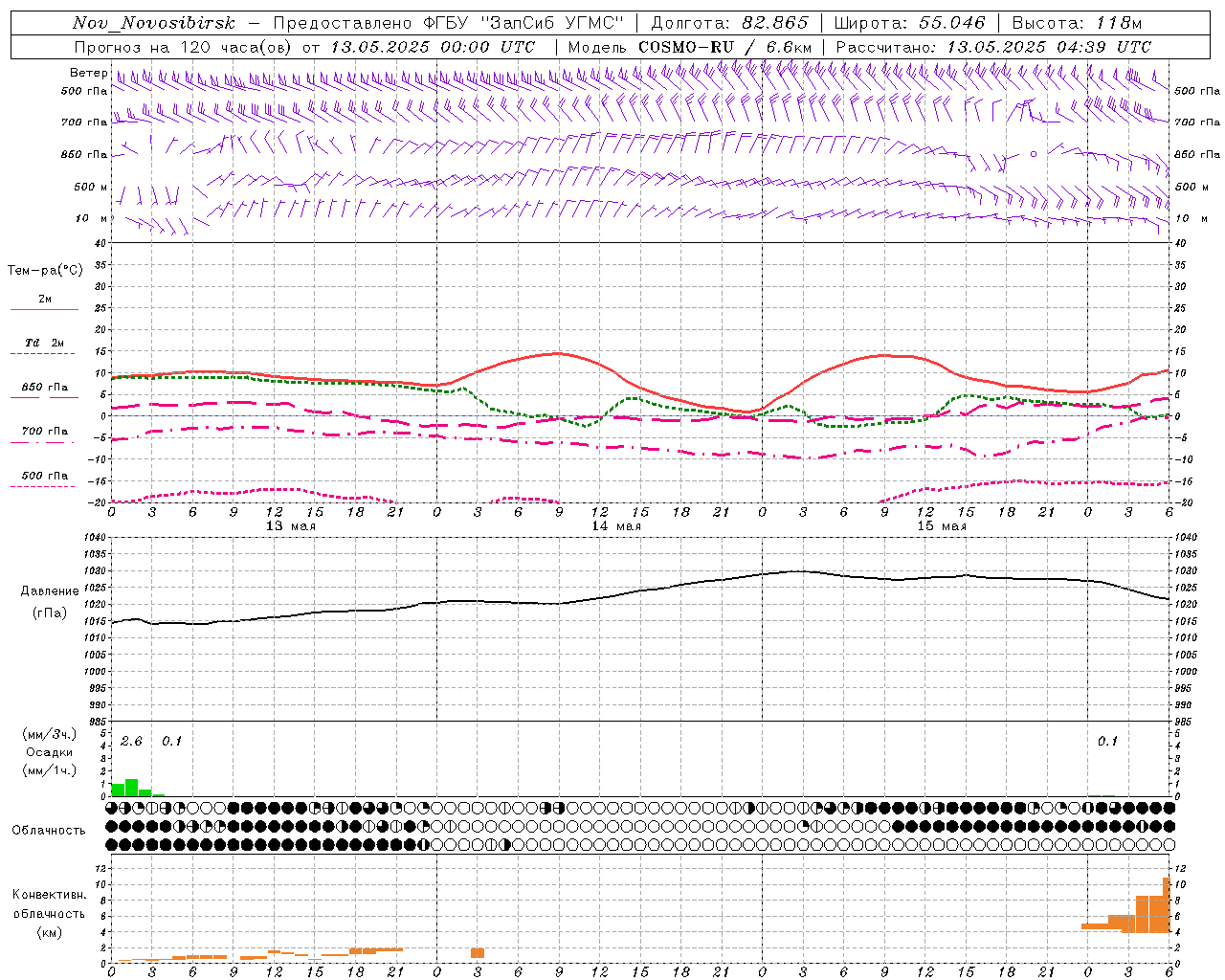The width and height of the screenshot is (1225, 980).
Task: Click the (мм/1ч.) precipitation unit label
Action: (x=50, y=769)
